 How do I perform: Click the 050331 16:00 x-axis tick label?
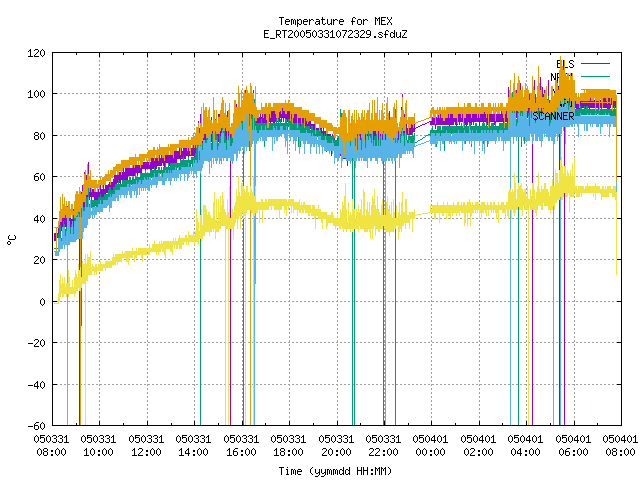241,446
